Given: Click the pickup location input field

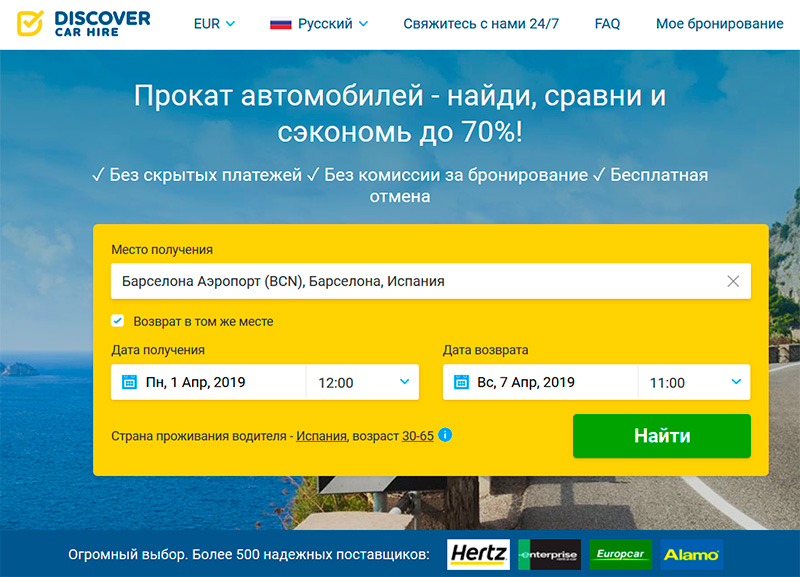Looking at the screenshot, I should click(x=410, y=282).
